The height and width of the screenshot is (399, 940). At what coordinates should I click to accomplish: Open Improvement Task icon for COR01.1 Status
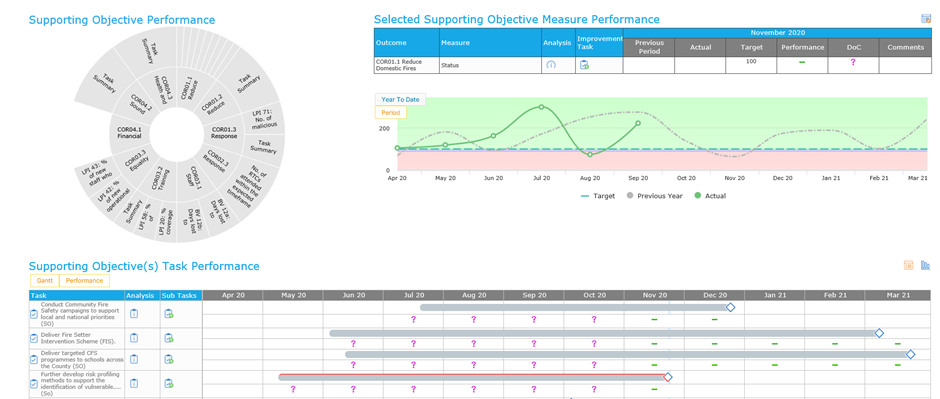[584, 65]
